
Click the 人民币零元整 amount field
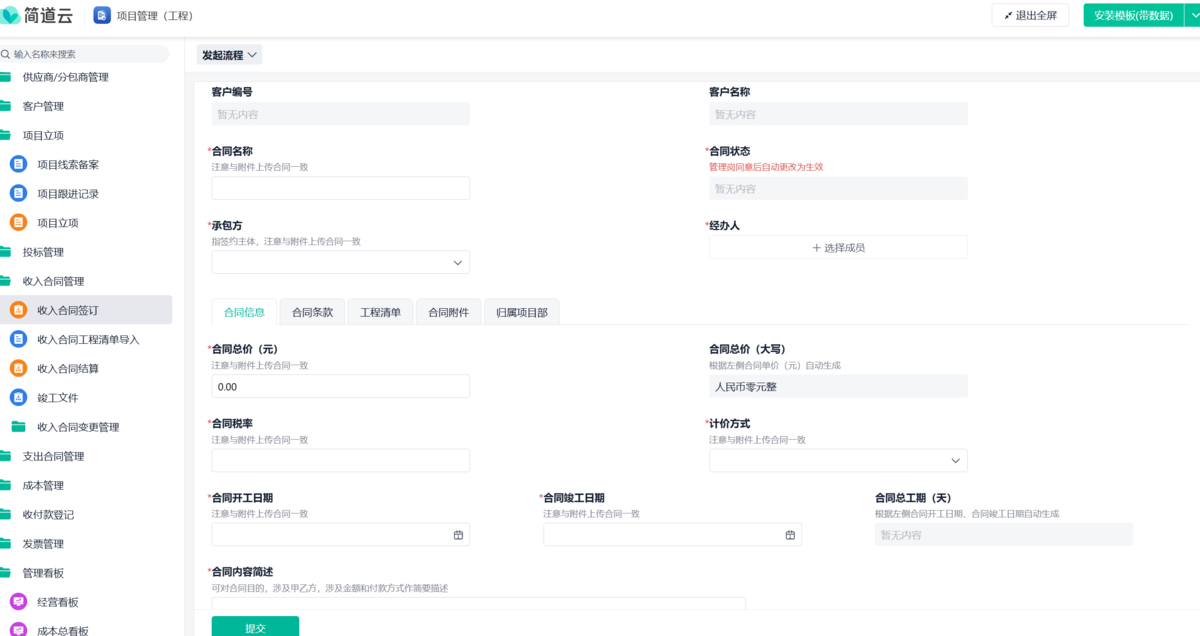tap(838, 386)
